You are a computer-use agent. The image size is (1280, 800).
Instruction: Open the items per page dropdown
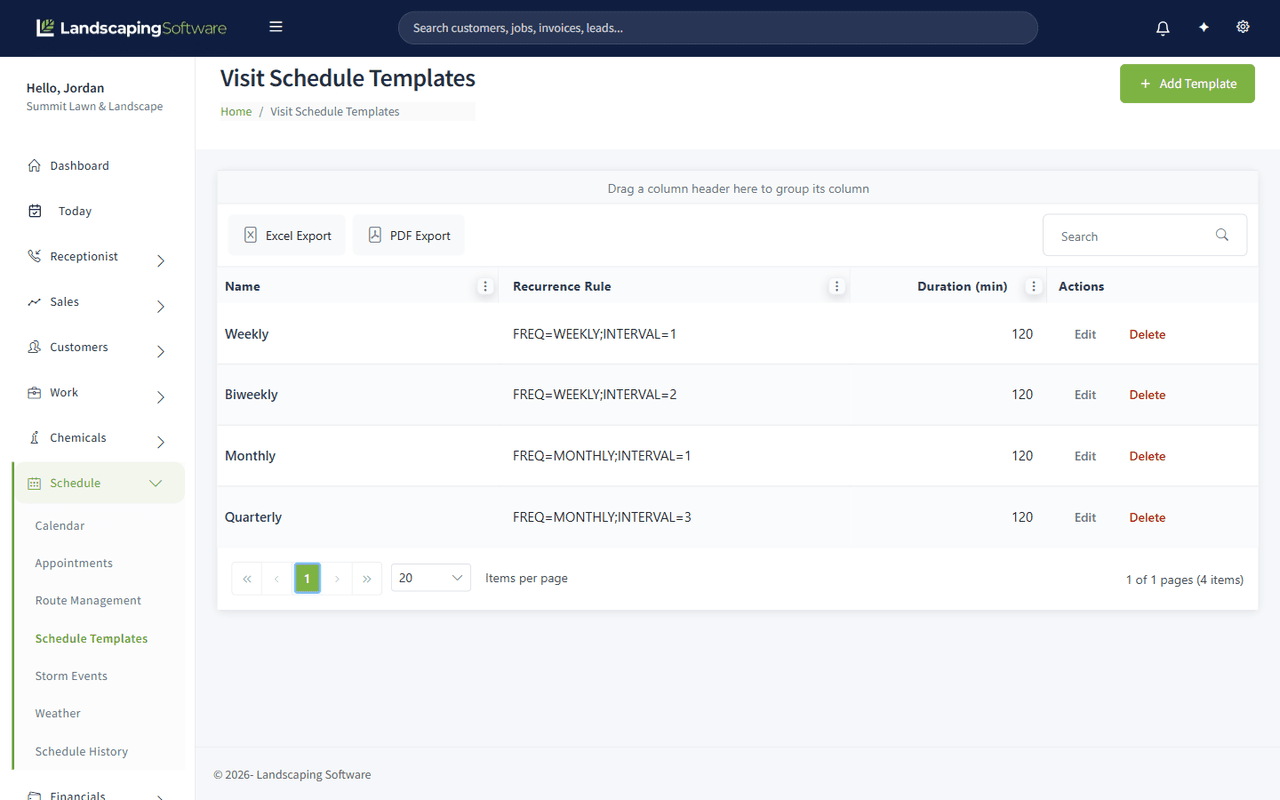click(431, 578)
